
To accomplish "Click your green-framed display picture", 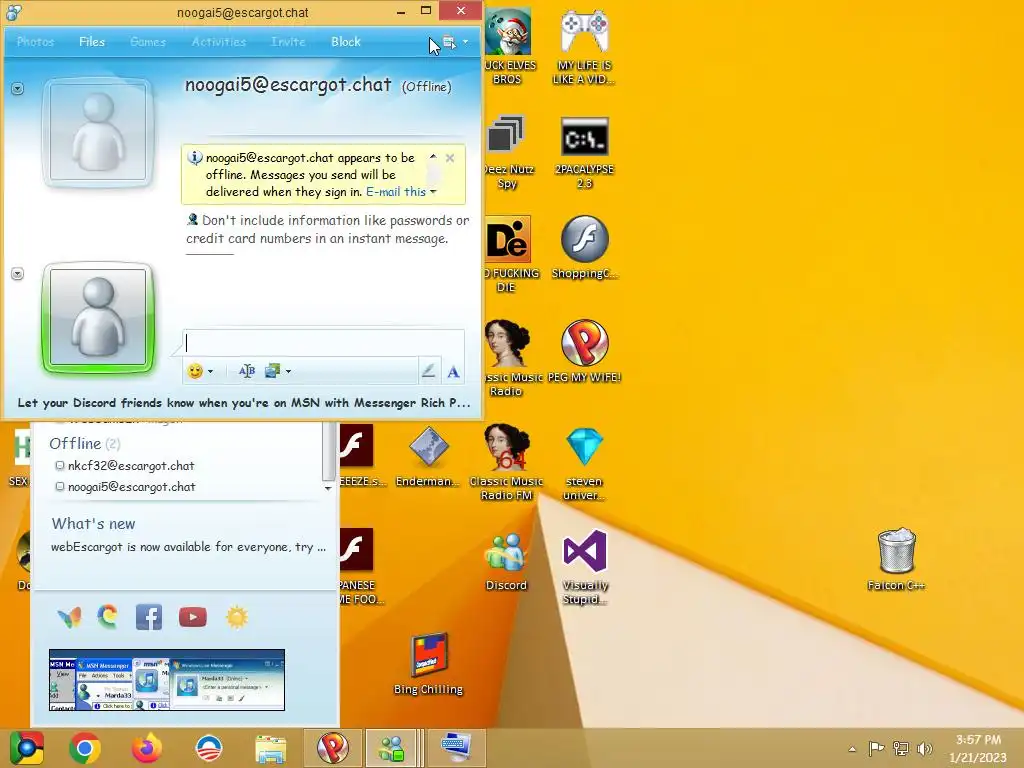I will (98, 317).
